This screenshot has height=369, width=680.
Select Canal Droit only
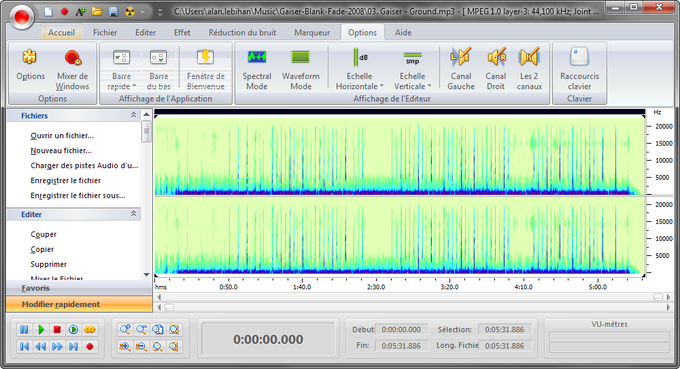point(496,69)
